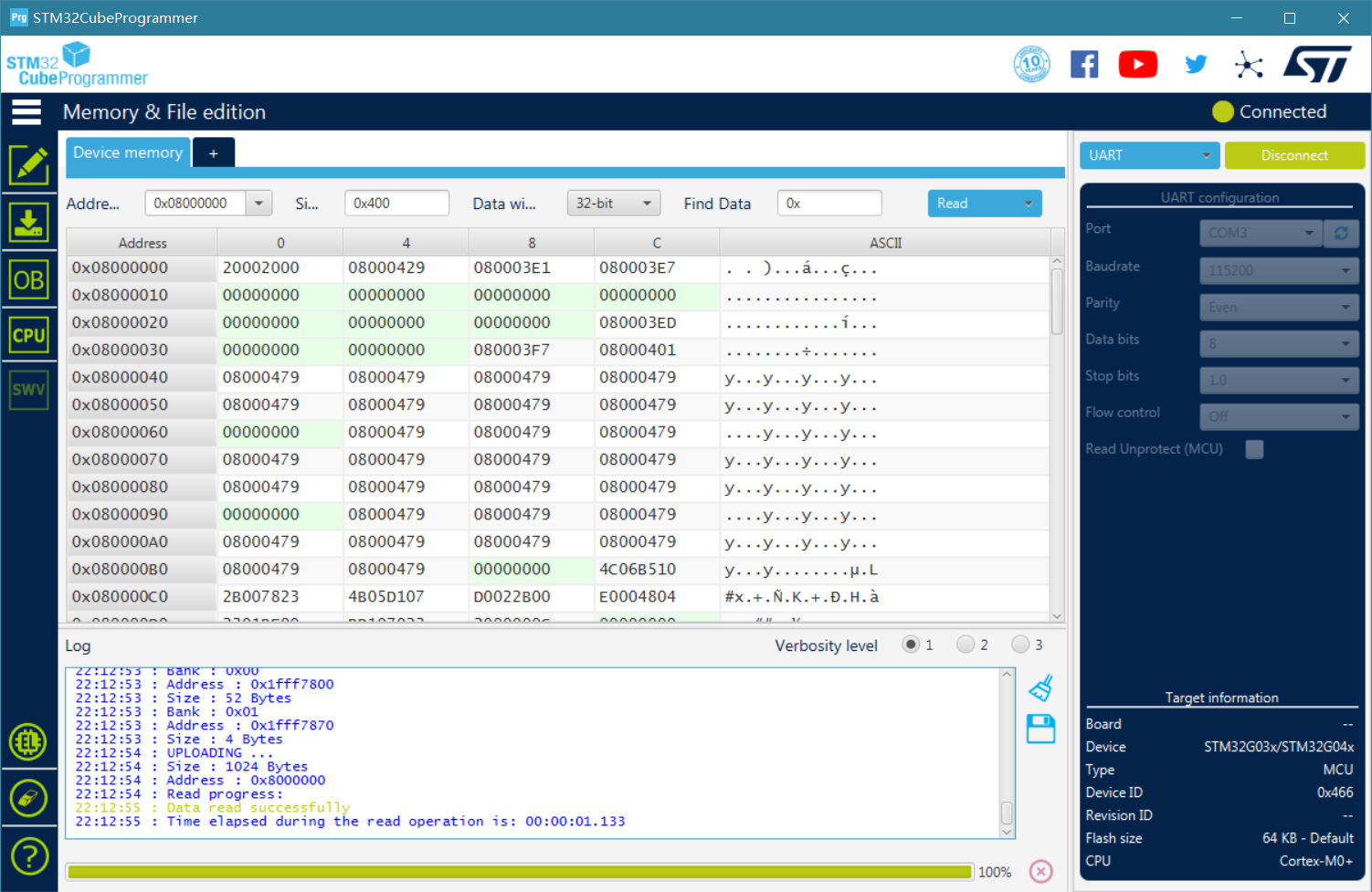Screen dimensions: 1372x892
Task: Select address row 0x08000040
Action: 142,377
